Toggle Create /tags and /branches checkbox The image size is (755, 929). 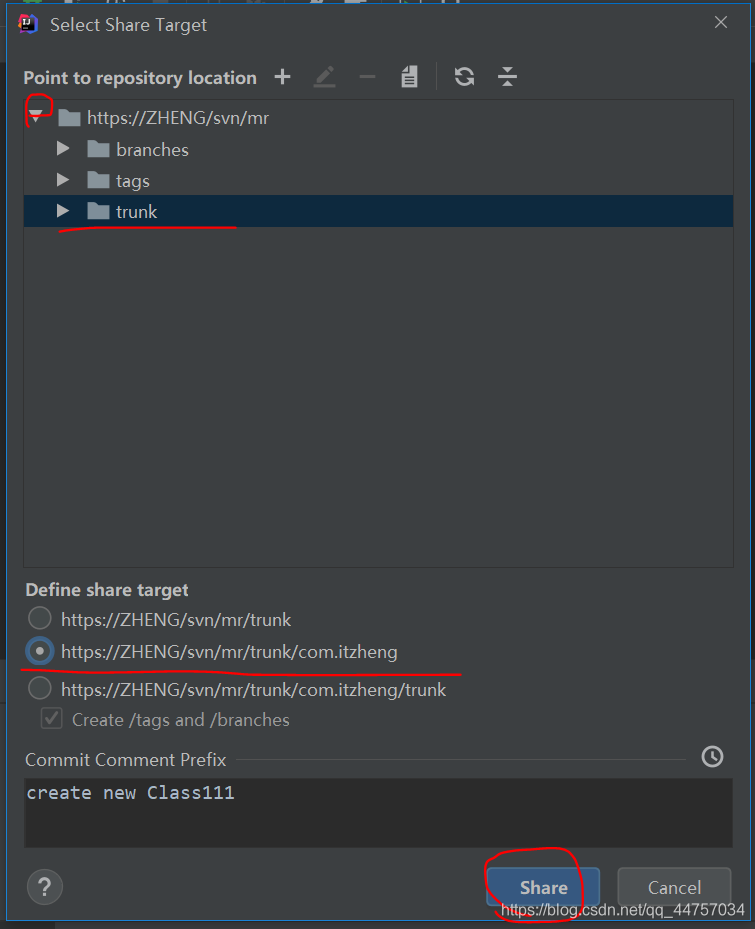click(51, 719)
